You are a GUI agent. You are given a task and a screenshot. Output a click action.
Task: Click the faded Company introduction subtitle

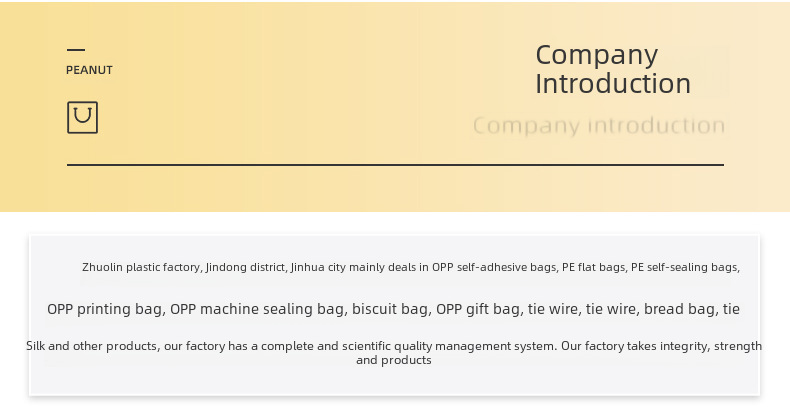[599, 125]
